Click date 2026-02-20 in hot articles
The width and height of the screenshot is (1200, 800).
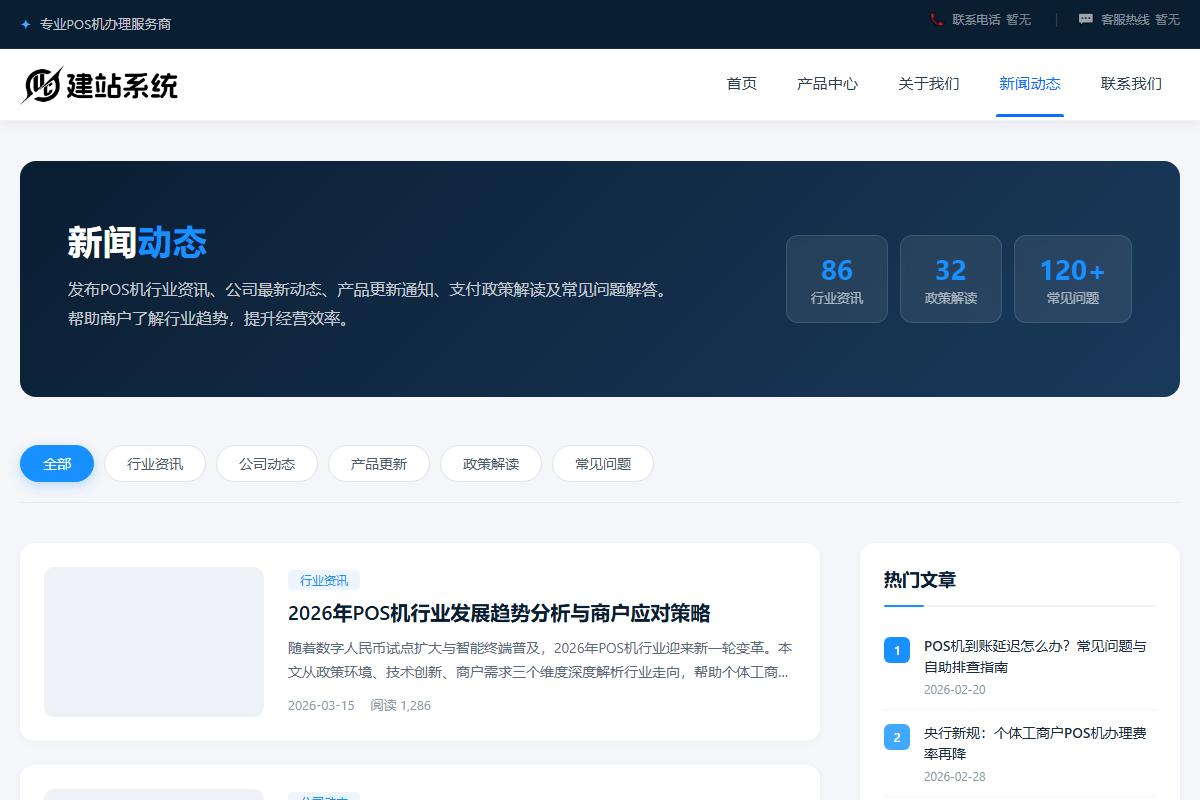coord(954,690)
